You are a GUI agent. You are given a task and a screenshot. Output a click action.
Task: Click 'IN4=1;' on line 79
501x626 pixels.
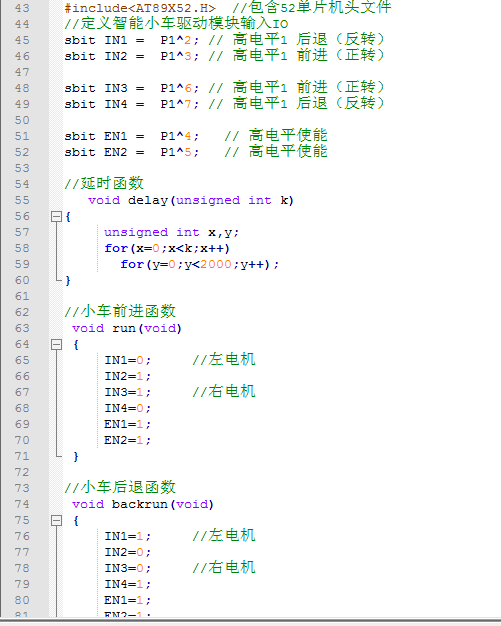tap(127, 584)
